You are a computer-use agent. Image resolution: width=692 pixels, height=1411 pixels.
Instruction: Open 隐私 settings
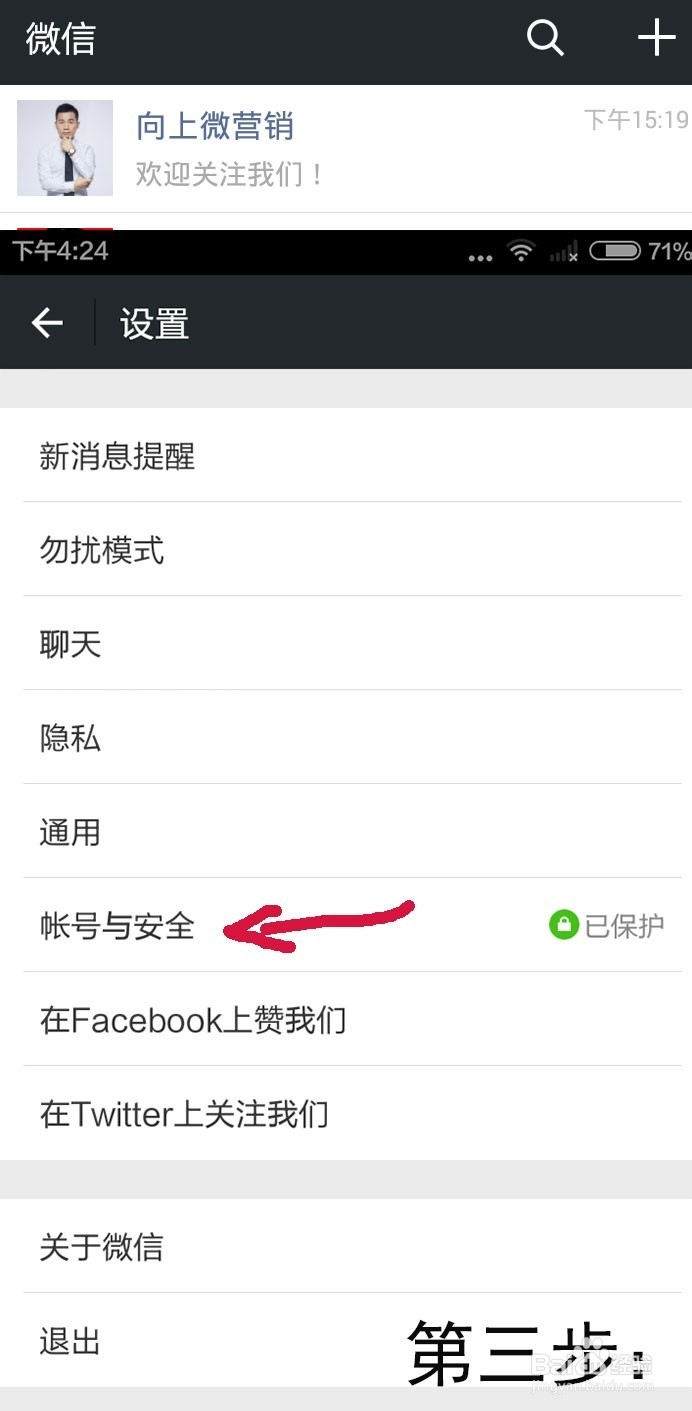click(346, 737)
